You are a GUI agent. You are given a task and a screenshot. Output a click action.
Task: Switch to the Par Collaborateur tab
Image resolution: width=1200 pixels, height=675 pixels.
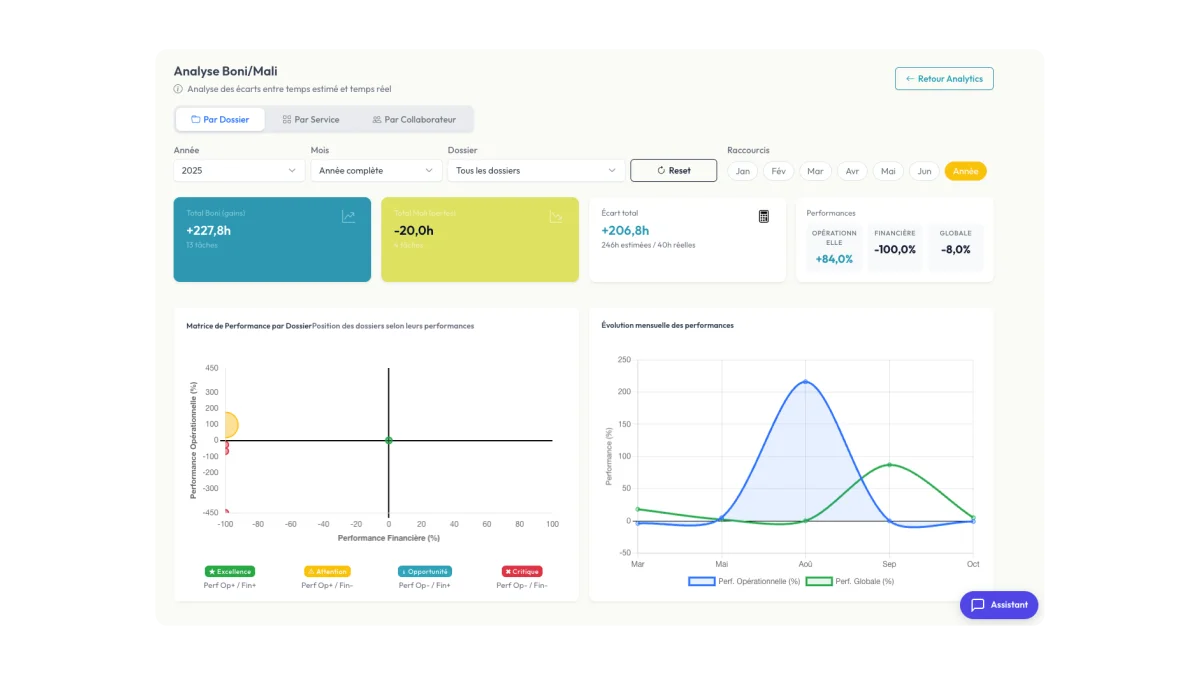pos(413,120)
